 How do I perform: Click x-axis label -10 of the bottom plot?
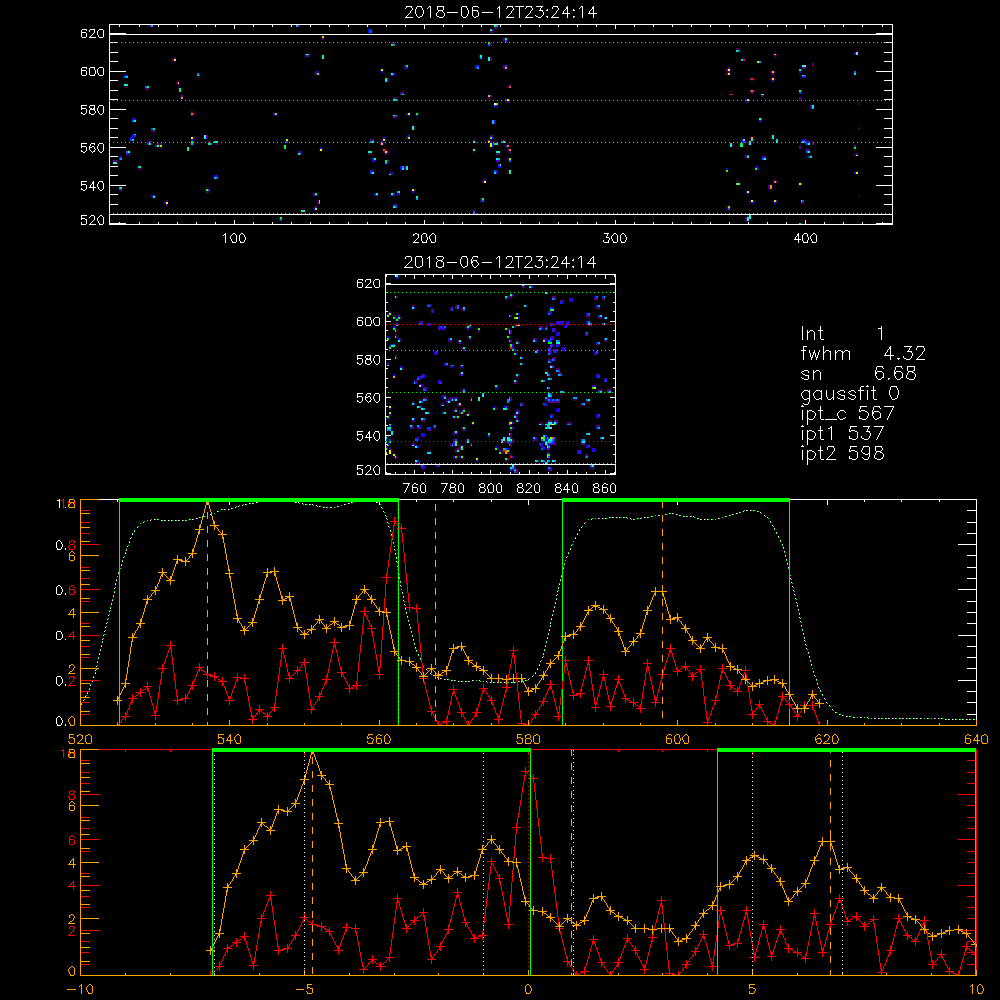(x=80, y=990)
